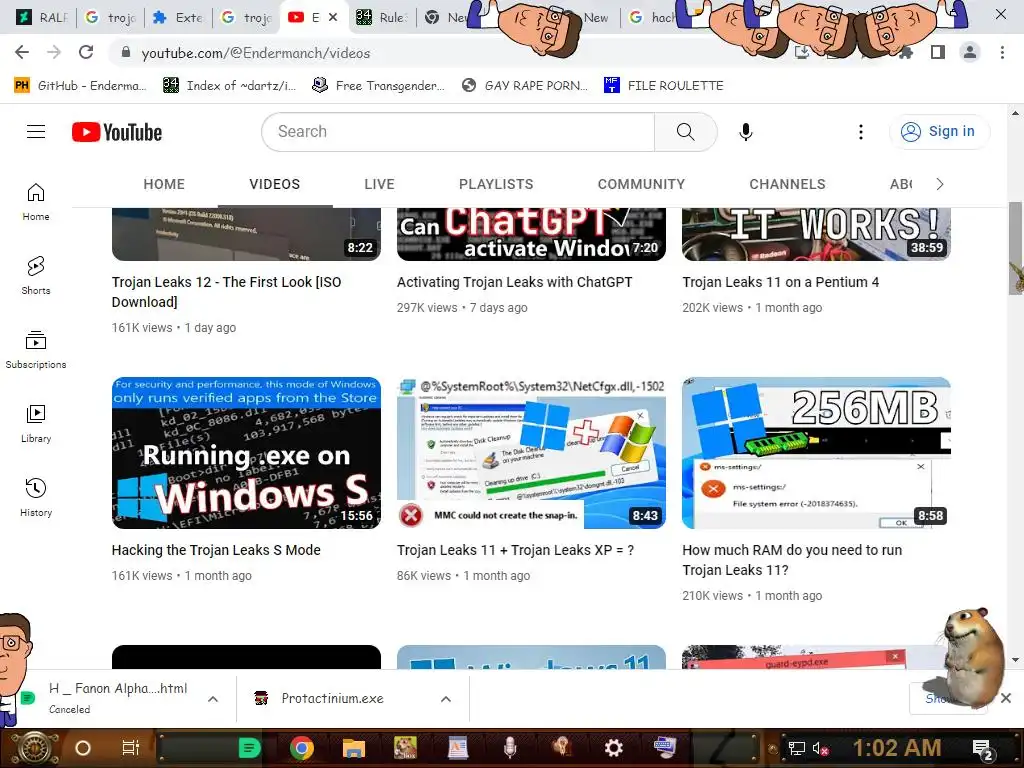This screenshot has width=1024, height=768.
Task: Switch to the RALF browser tab
Action: pos(40,18)
